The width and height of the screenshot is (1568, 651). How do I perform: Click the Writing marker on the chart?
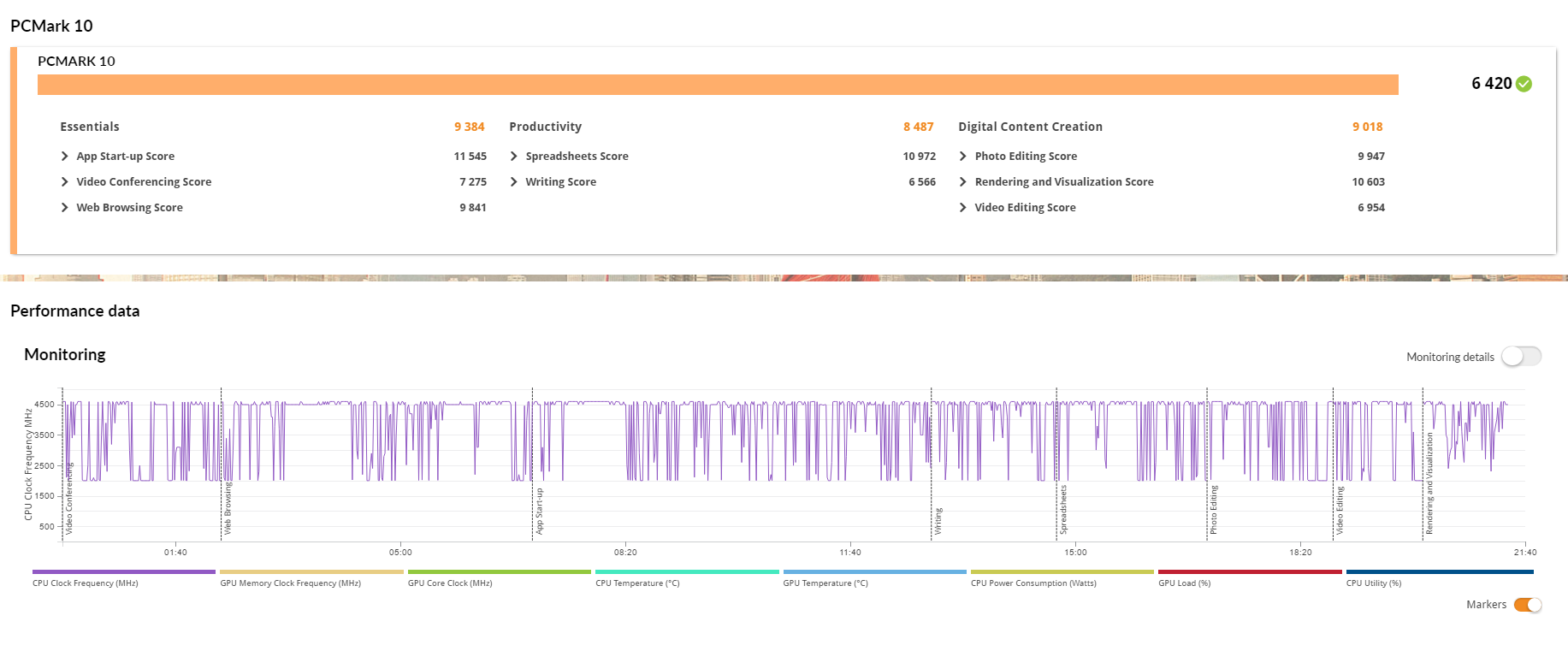coord(938,521)
